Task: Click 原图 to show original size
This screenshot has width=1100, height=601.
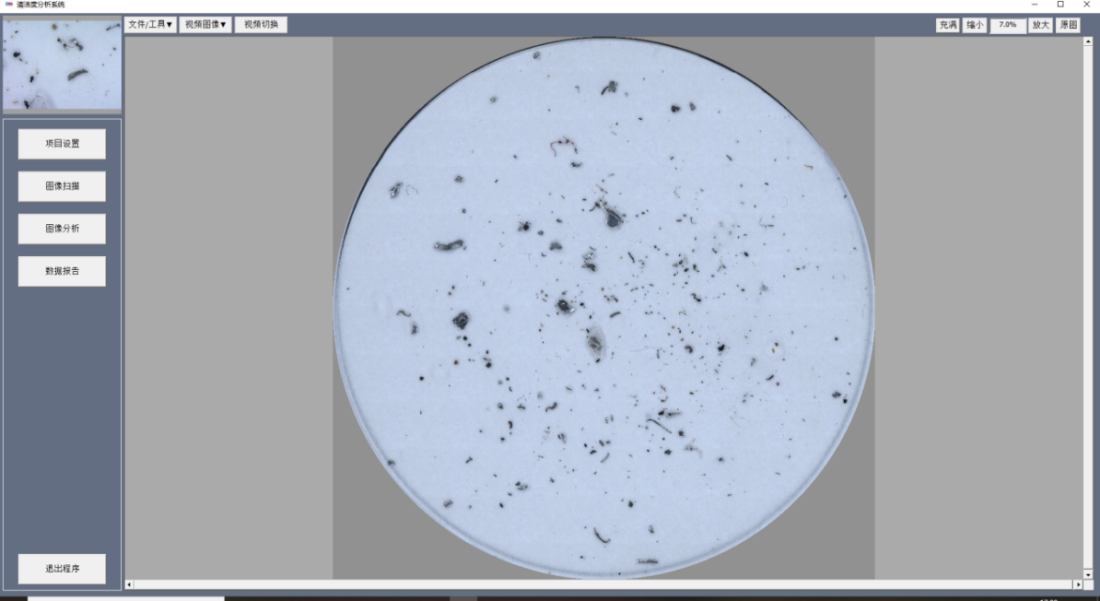Action: tap(1068, 25)
